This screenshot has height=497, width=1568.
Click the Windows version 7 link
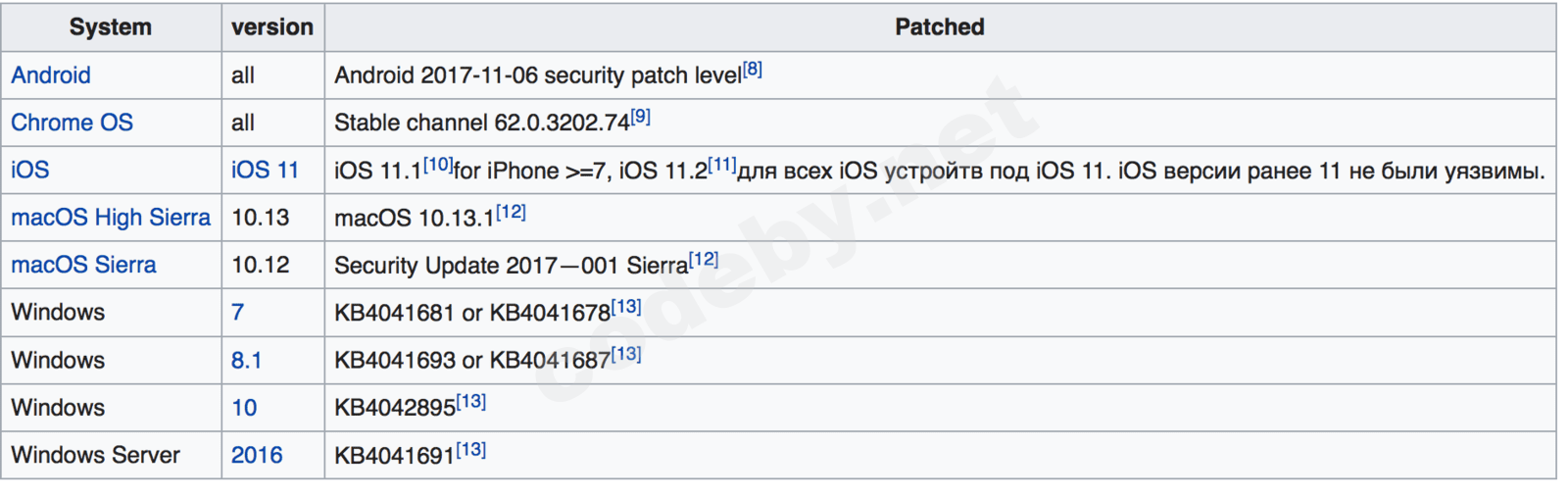(237, 312)
